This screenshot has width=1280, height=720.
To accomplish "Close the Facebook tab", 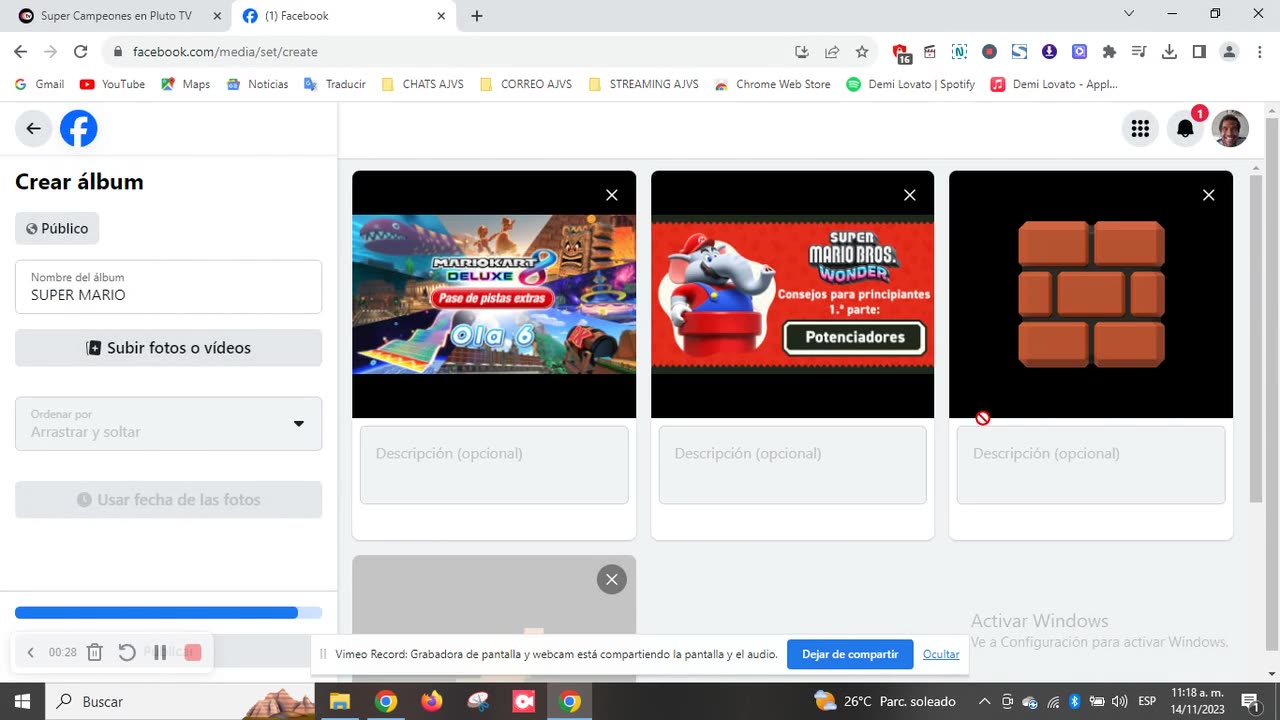I will click(441, 16).
